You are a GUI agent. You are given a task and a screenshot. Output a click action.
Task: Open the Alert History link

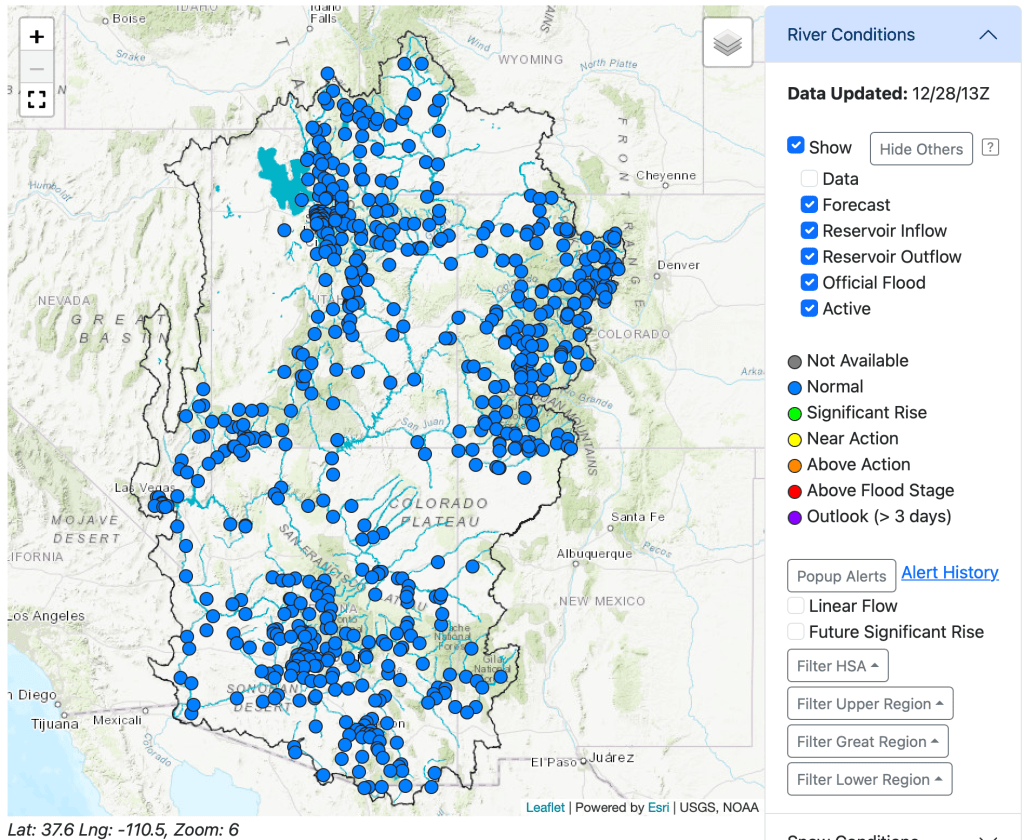949,573
